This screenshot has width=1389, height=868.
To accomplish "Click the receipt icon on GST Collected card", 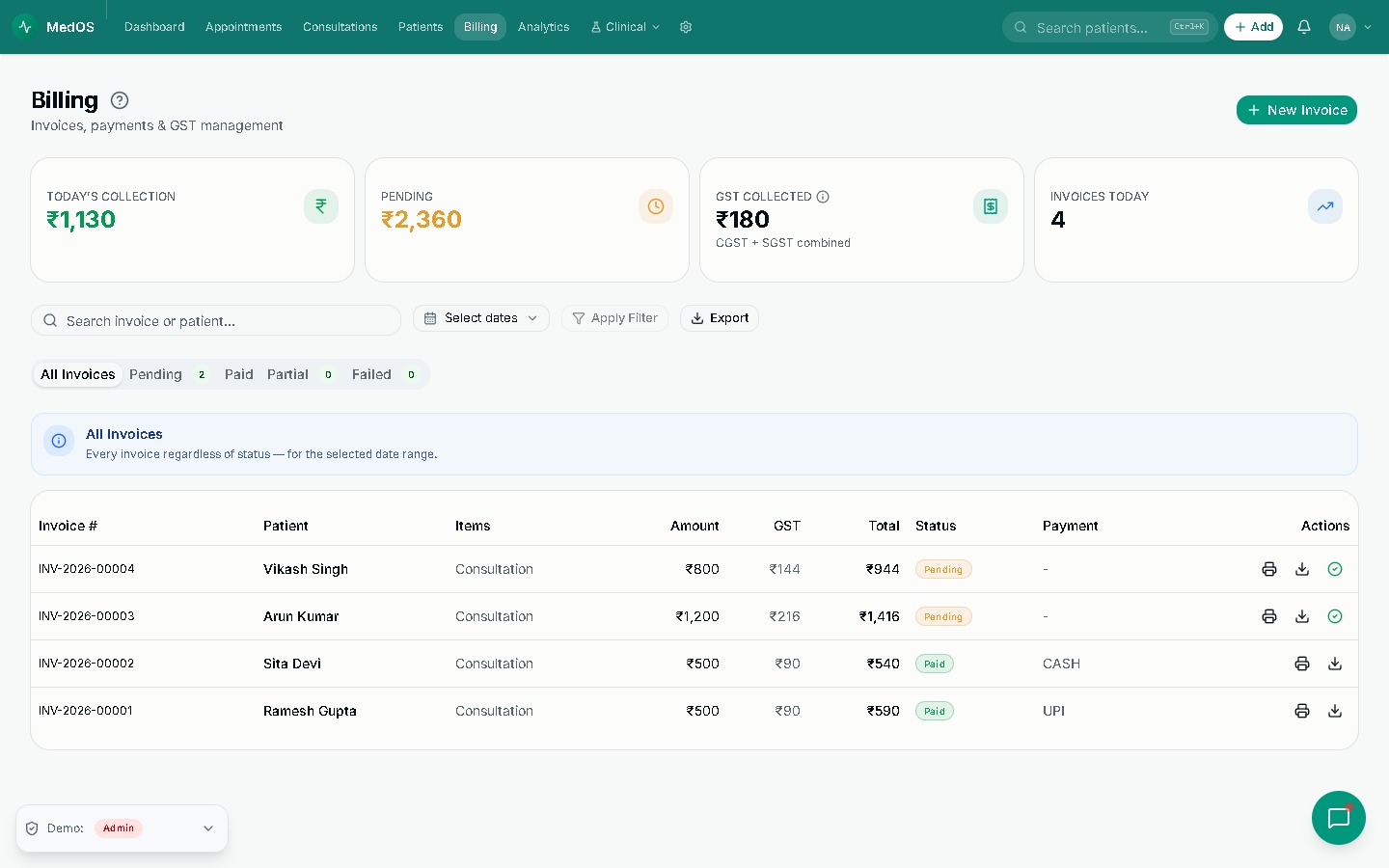I will 991,206.
